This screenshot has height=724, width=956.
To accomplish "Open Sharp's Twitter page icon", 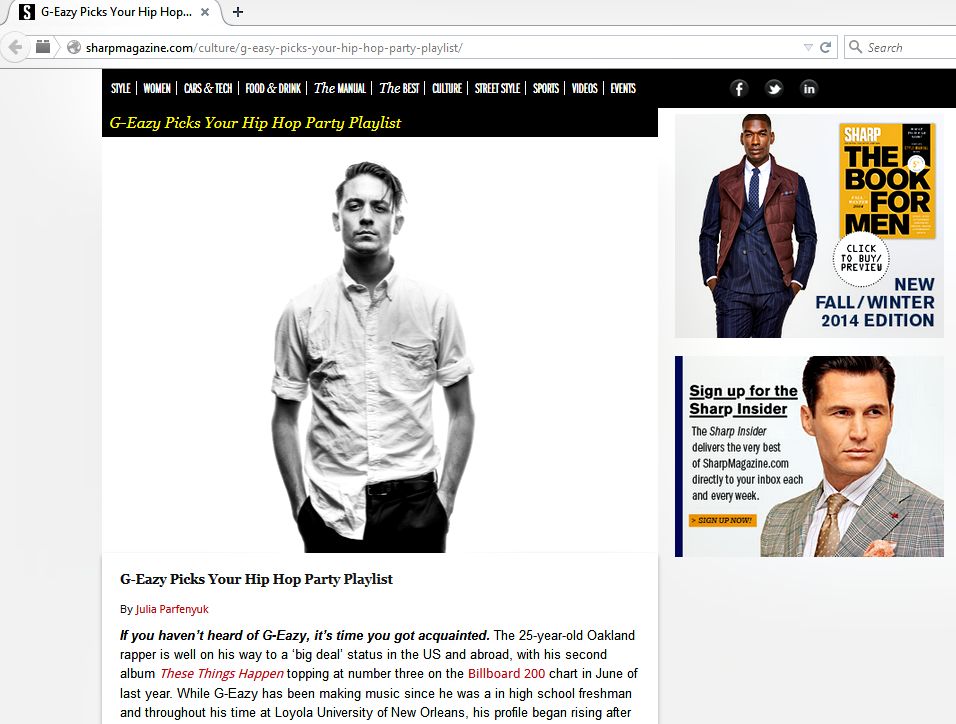I will click(774, 89).
